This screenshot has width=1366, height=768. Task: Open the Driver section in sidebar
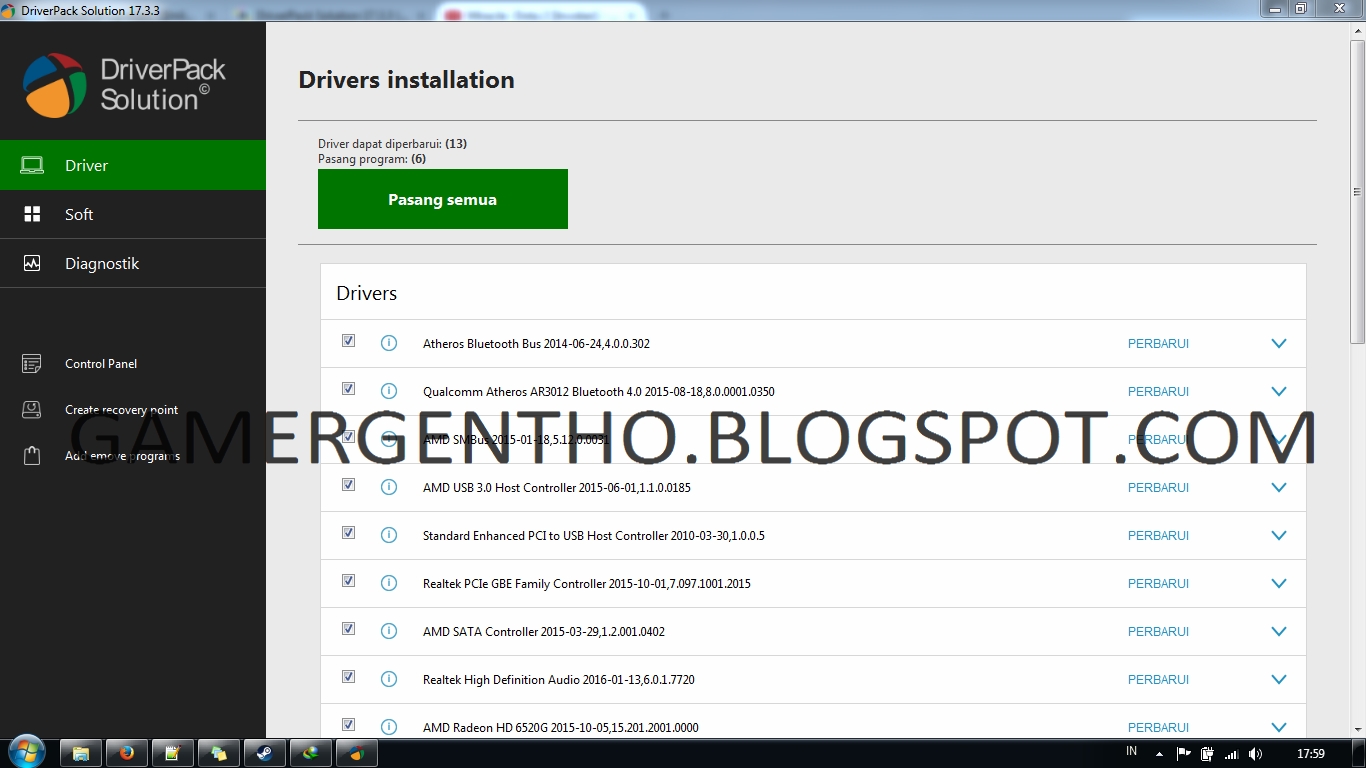[x=133, y=165]
